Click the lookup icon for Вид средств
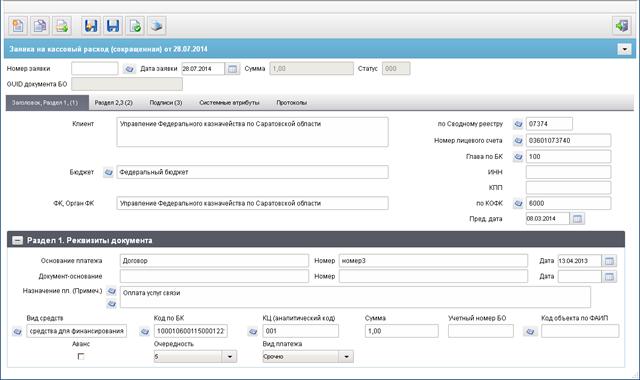The image size is (640, 380). [17, 331]
